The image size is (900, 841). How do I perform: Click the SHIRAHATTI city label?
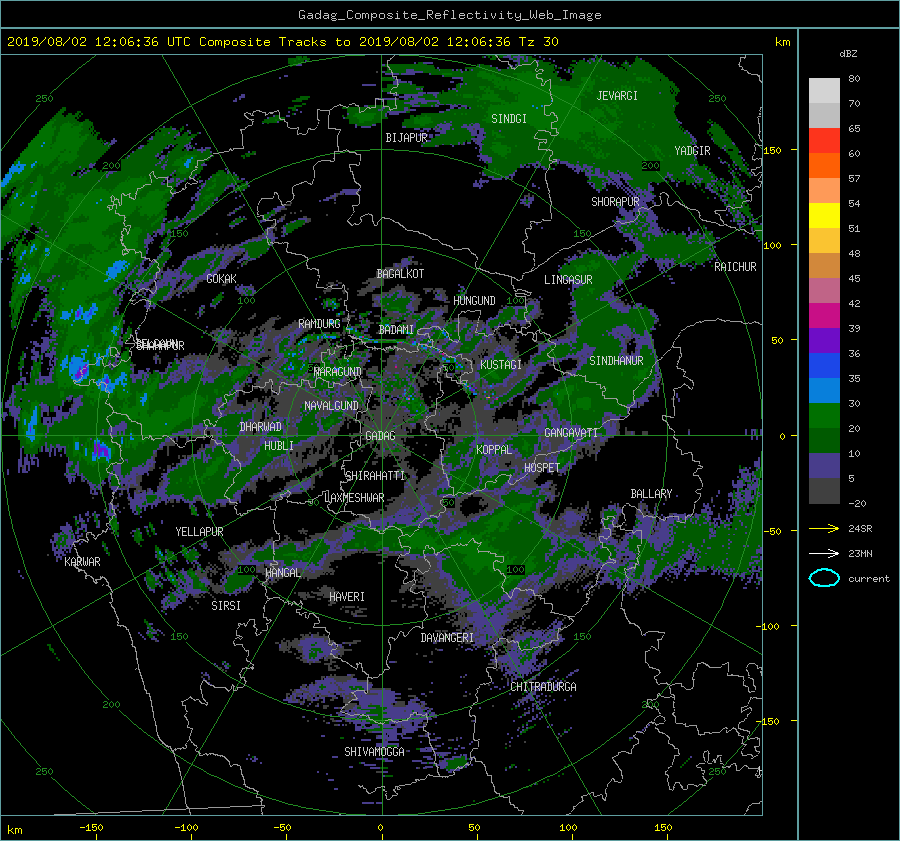(375, 476)
